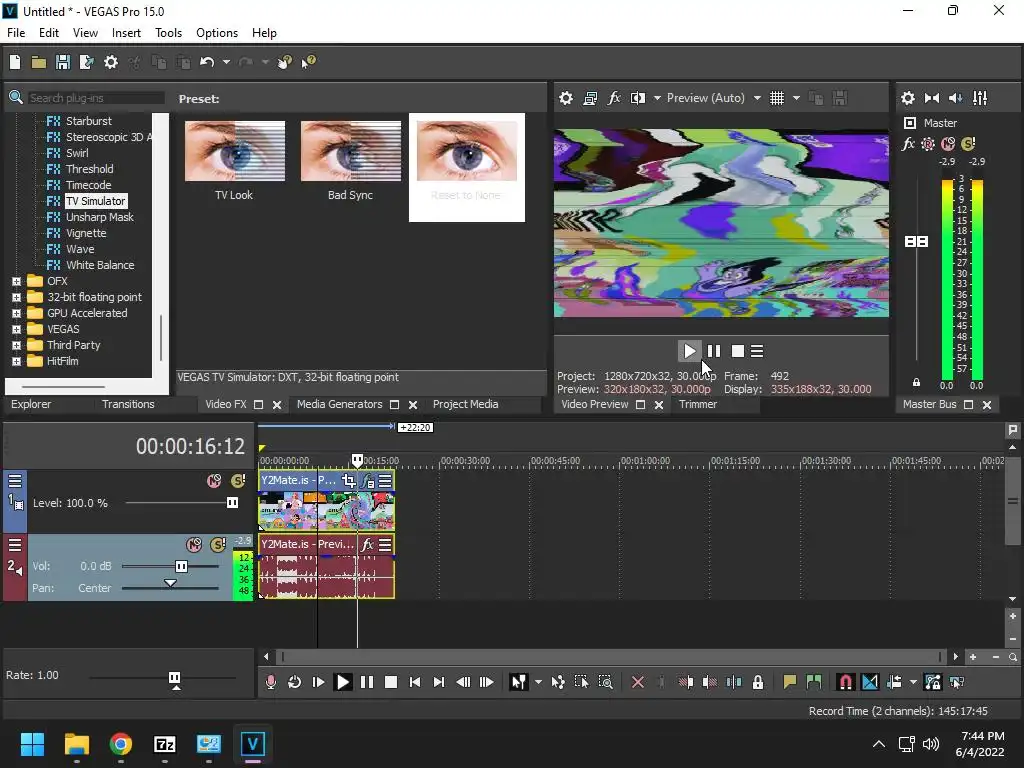Toggle Enable Snapping magnet icon
Screen dimensions: 1024x768
tap(845, 682)
